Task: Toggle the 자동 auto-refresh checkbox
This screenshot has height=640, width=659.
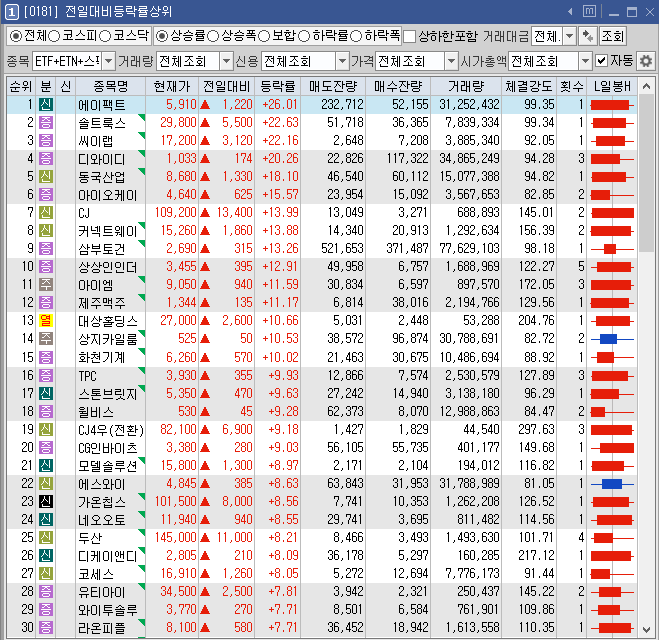Action: 601,61
